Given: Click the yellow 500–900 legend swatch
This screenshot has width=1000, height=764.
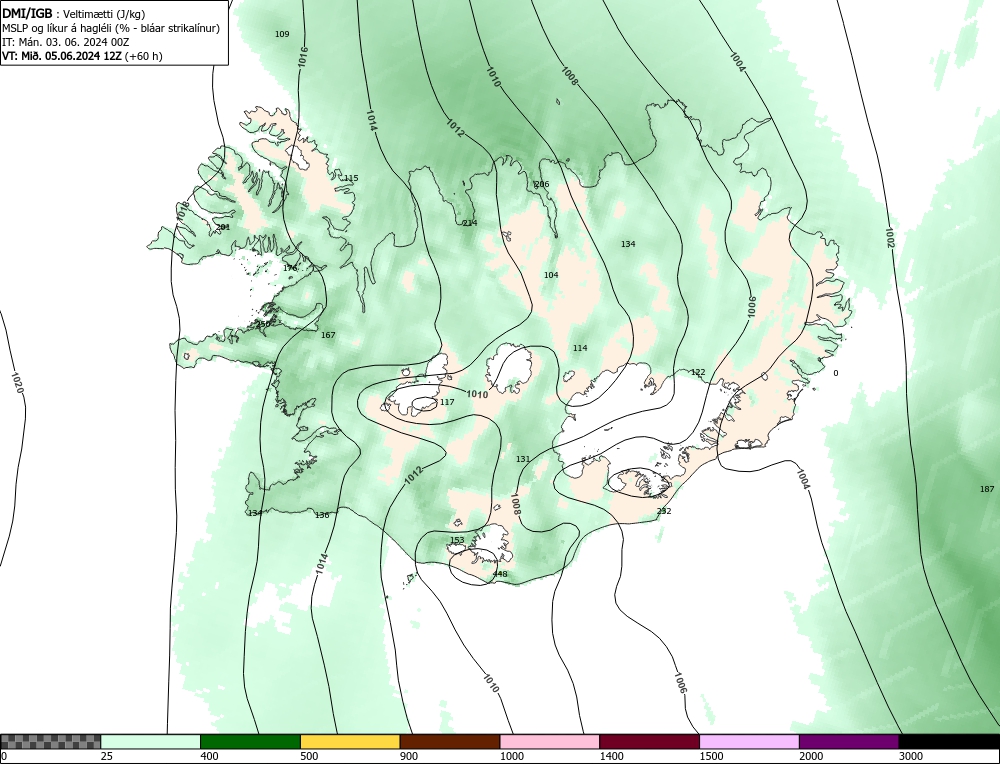Looking at the screenshot, I should [x=350, y=741].
